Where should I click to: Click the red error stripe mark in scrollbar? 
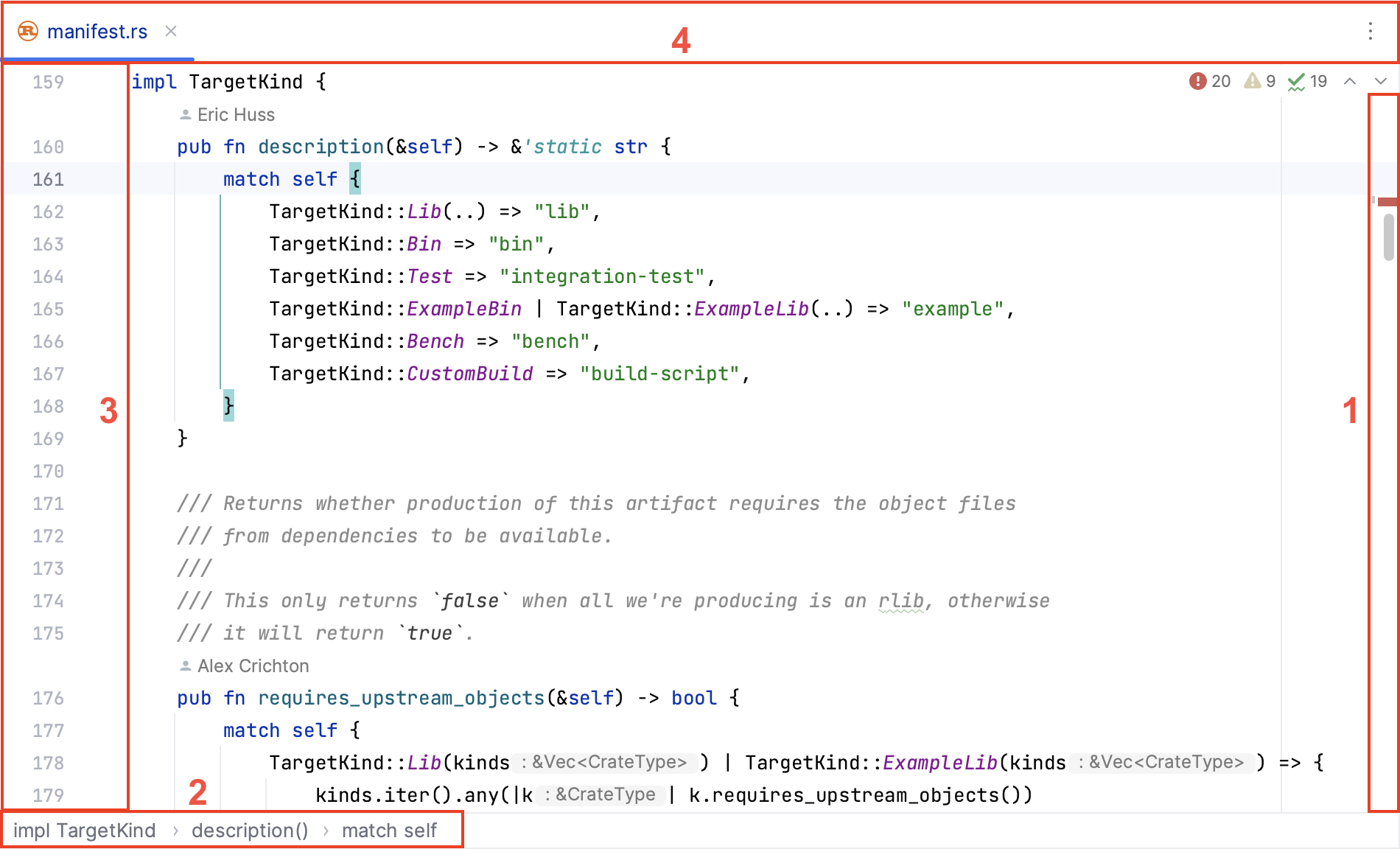[1388, 201]
